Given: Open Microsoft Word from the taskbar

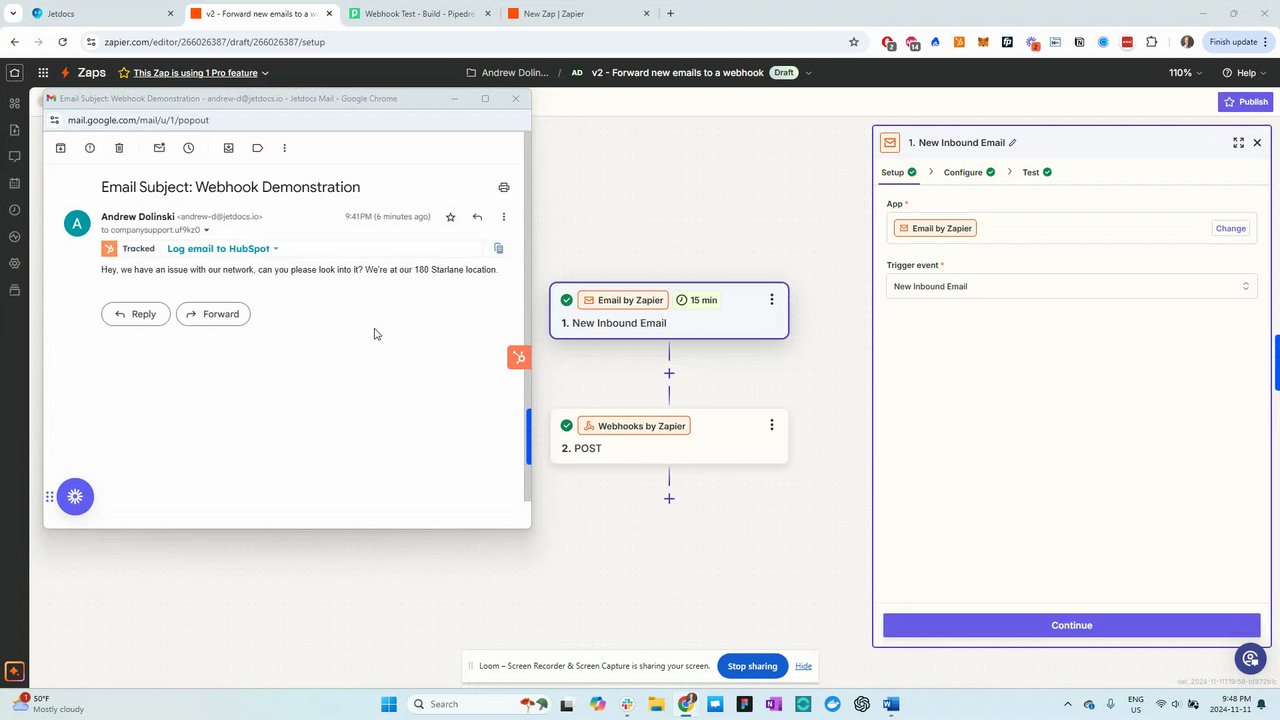Looking at the screenshot, I should tap(891, 704).
